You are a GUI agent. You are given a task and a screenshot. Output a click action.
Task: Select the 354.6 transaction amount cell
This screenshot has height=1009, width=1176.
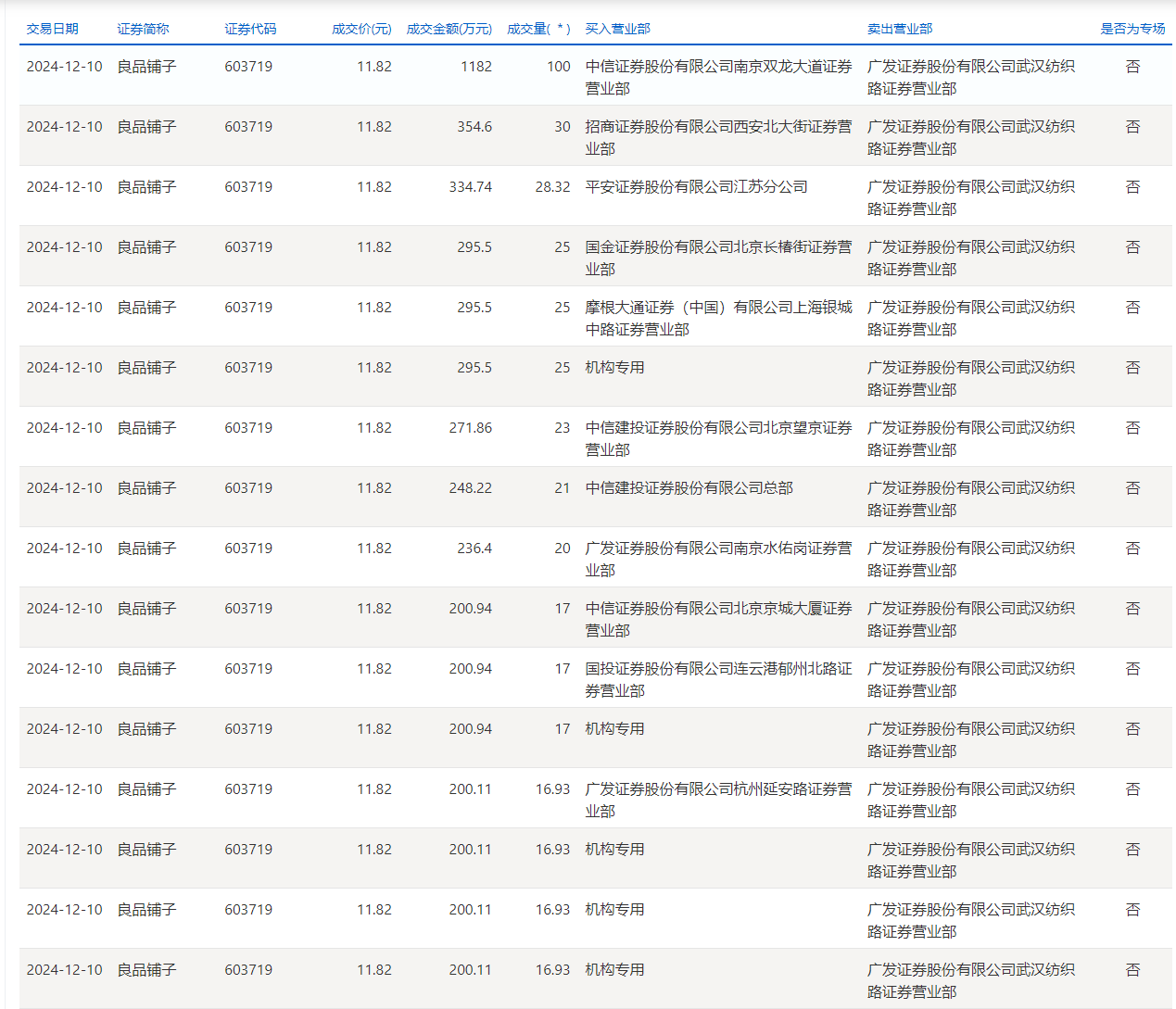coord(474,127)
